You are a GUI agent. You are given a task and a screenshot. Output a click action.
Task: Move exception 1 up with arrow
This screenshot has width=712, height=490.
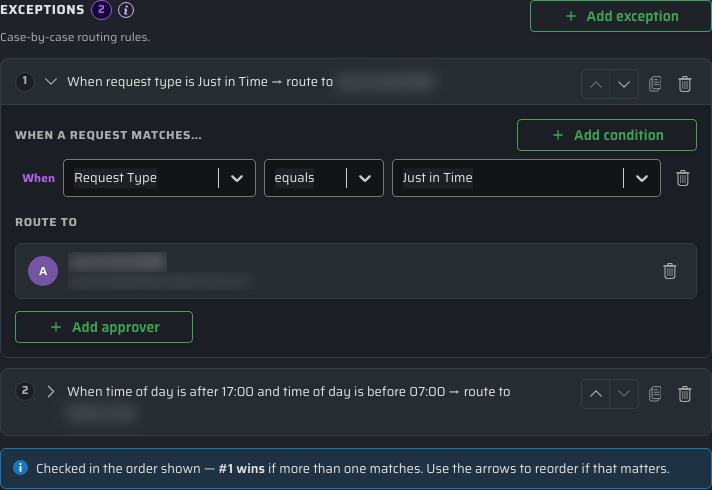tap(596, 84)
